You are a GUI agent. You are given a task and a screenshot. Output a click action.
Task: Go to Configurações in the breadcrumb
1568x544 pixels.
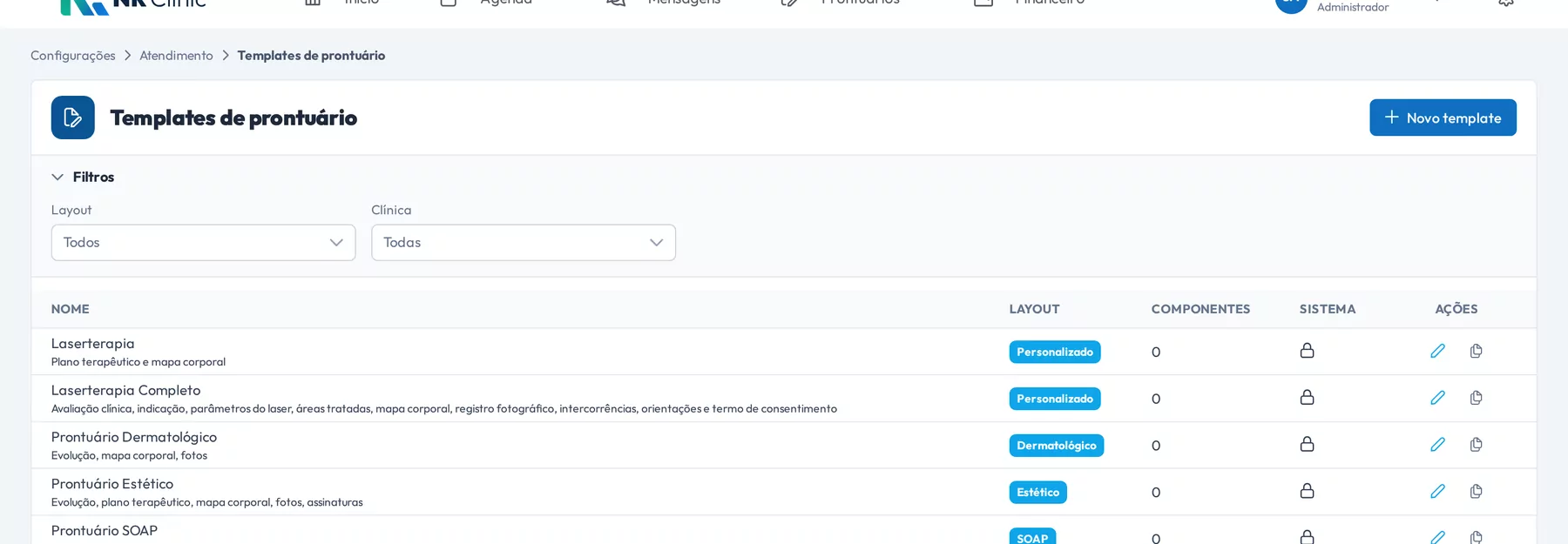tap(73, 56)
